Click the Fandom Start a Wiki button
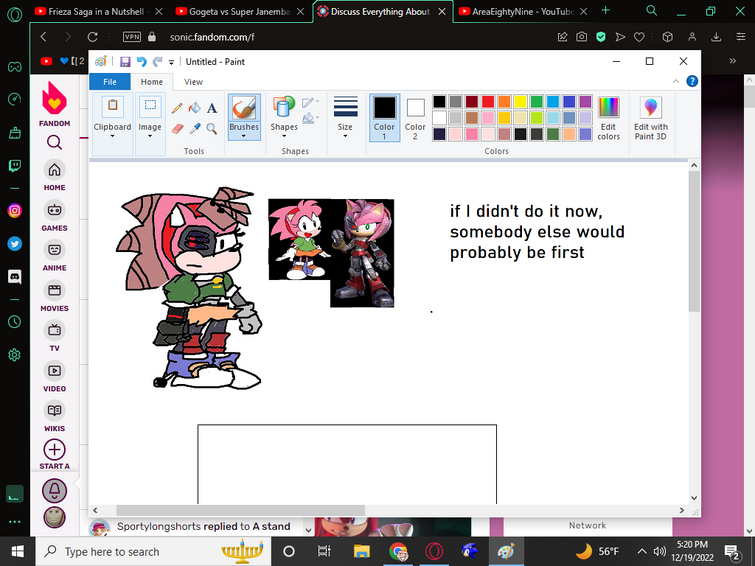The width and height of the screenshot is (755, 566). (x=54, y=454)
